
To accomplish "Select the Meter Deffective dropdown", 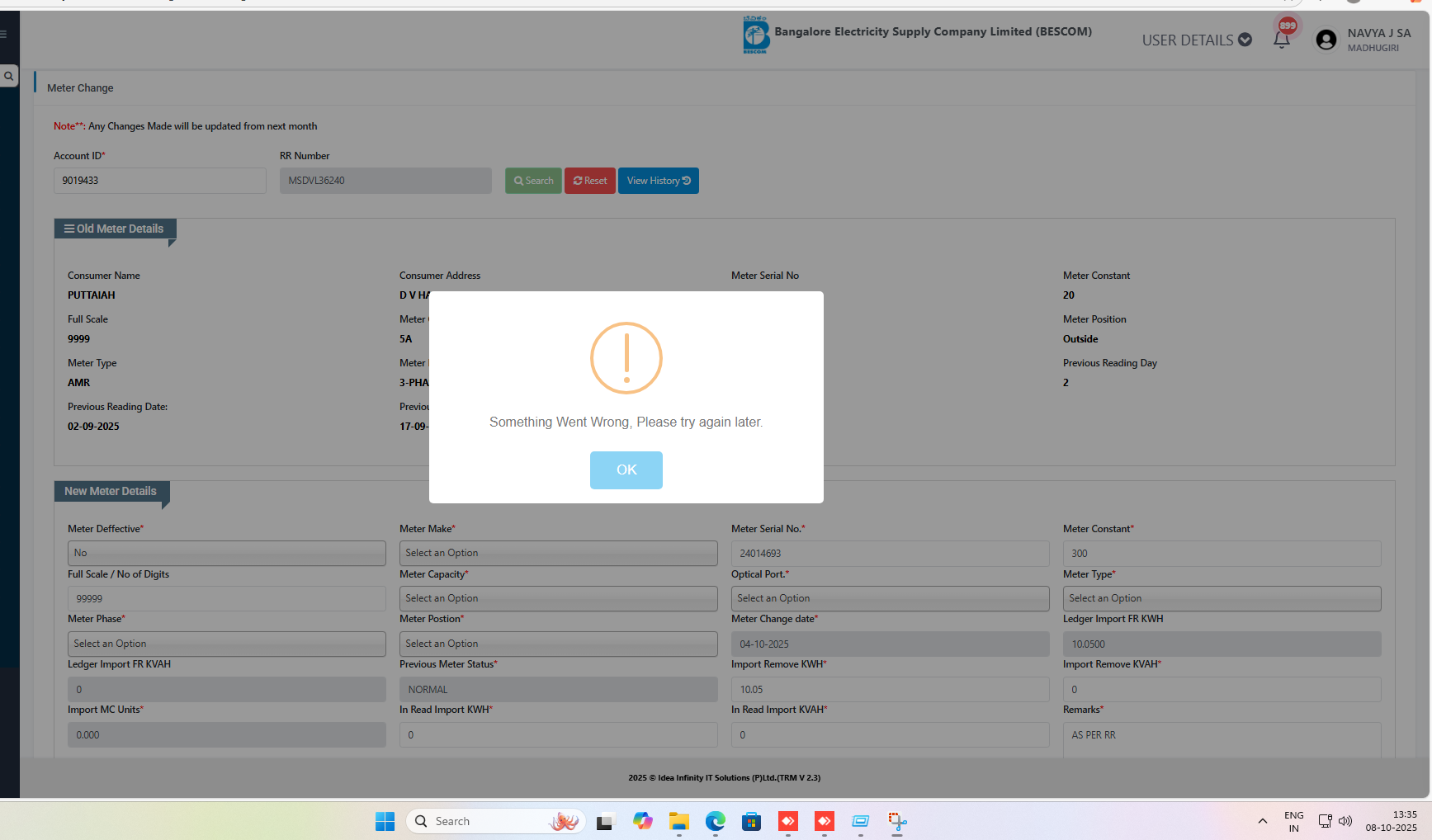I will point(226,553).
